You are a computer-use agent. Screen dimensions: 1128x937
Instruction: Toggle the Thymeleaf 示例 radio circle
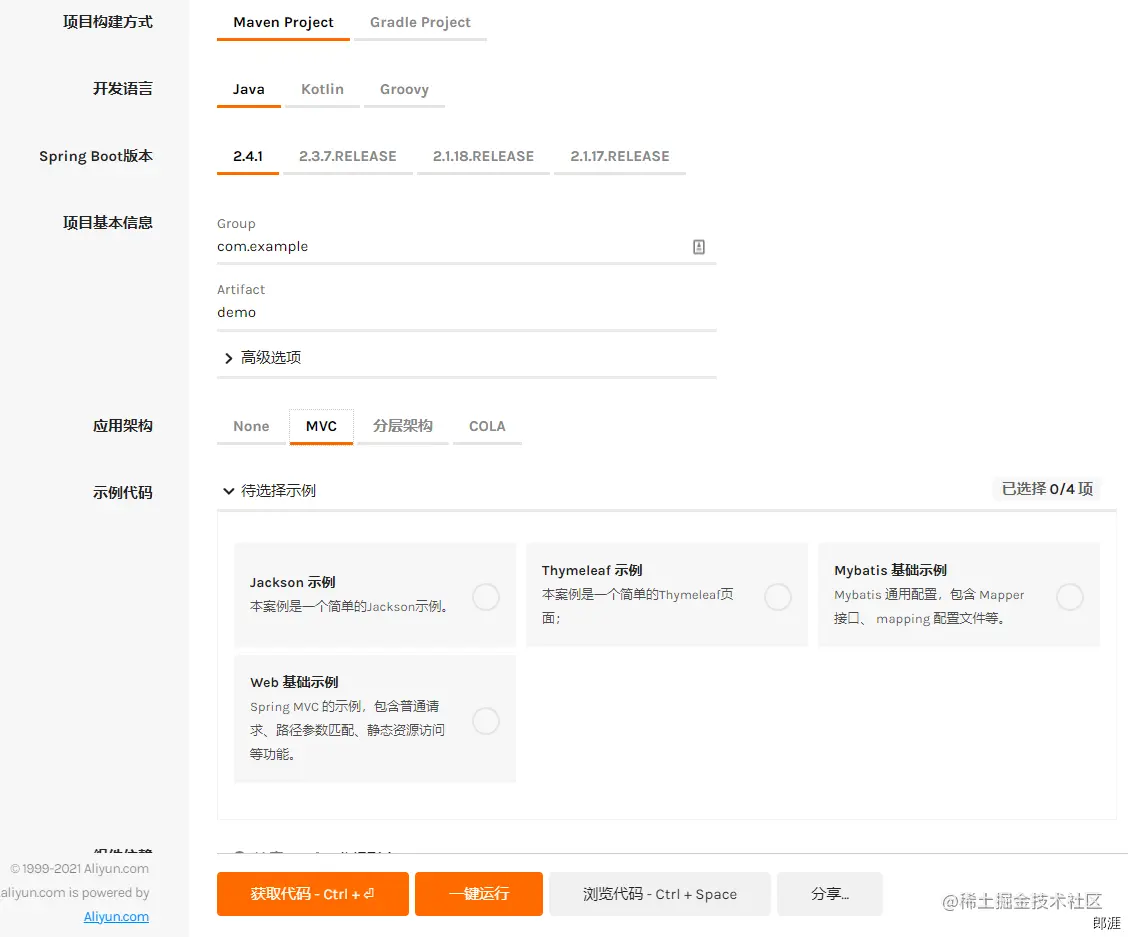778,597
